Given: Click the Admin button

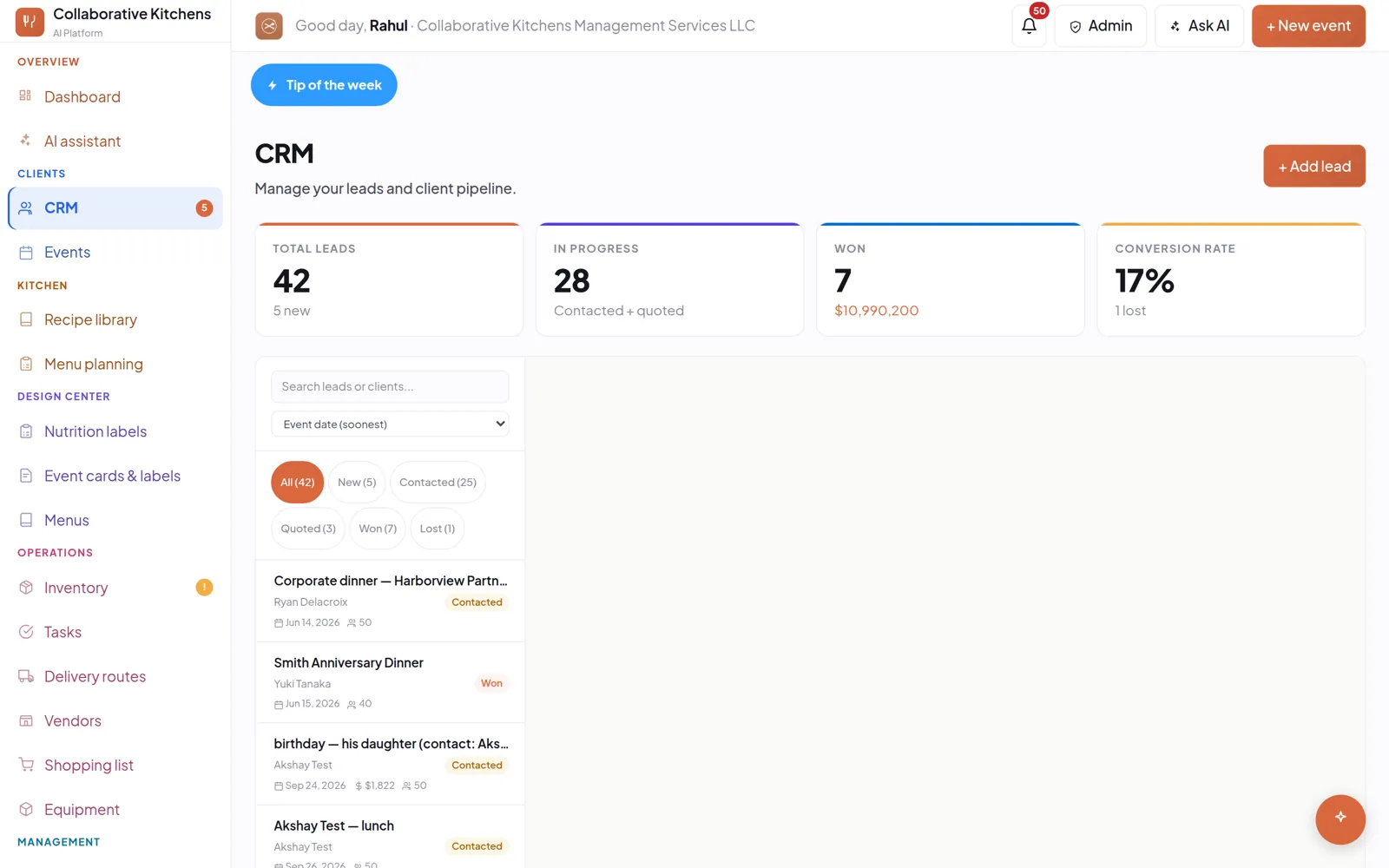Looking at the screenshot, I should tap(1100, 26).
